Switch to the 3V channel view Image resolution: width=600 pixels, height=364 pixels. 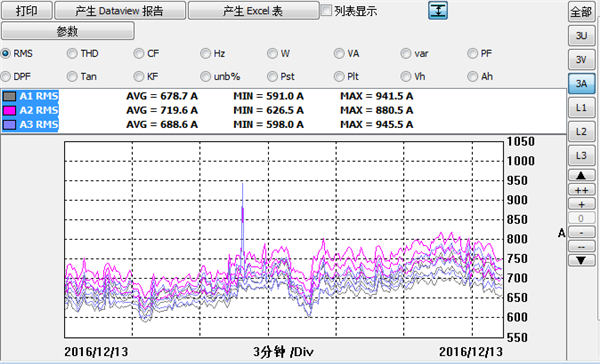click(581, 59)
